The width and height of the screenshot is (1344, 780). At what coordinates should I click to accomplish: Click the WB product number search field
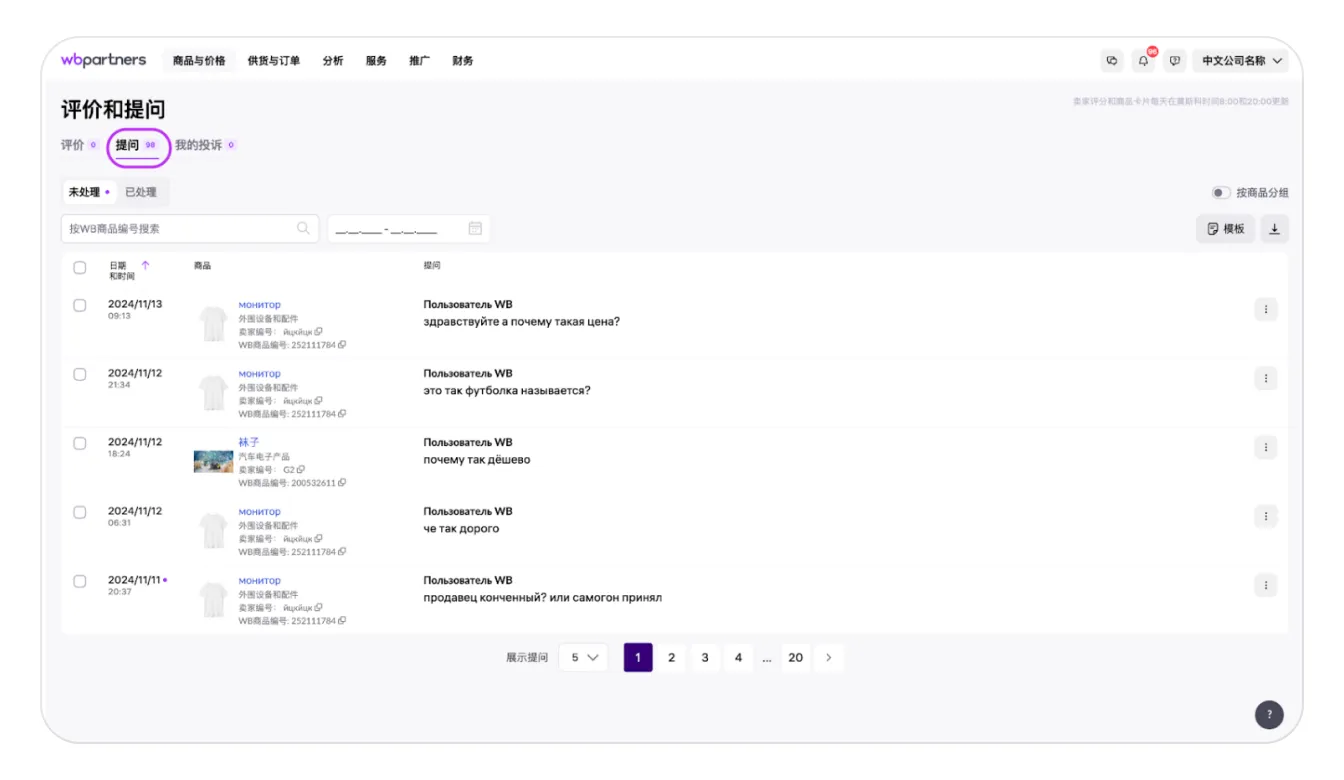(x=190, y=229)
